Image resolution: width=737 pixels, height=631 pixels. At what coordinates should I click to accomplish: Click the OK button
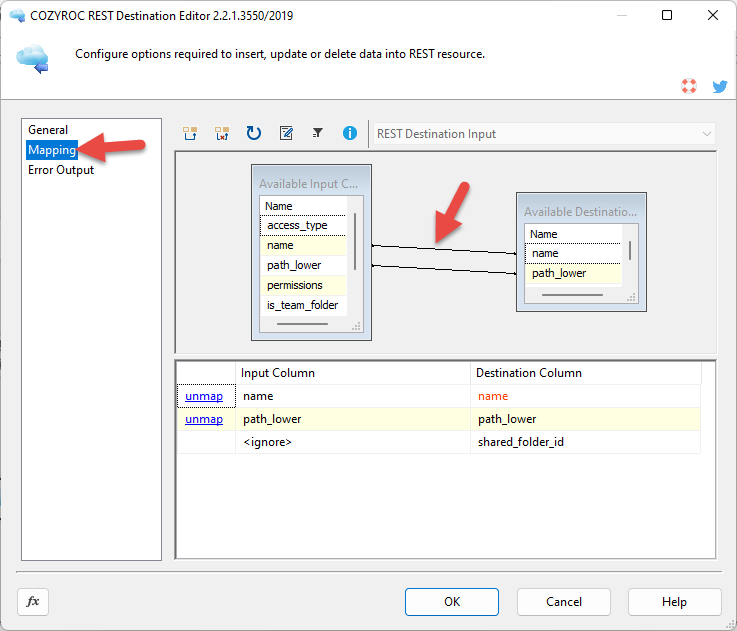pos(452,602)
